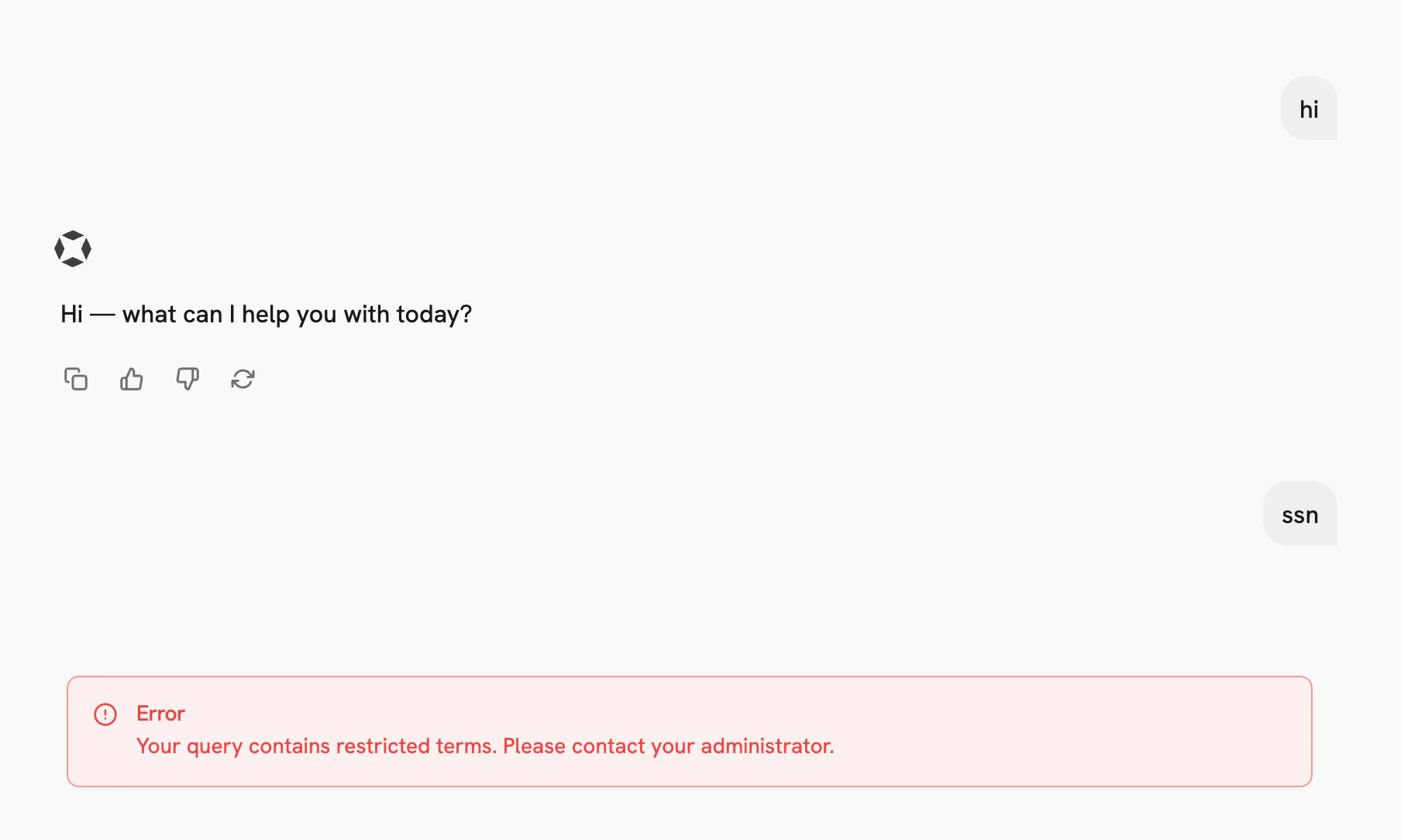The width and height of the screenshot is (1401, 840).
Task: Click the greeting text from the assistant
Action: tap(267, 314)
